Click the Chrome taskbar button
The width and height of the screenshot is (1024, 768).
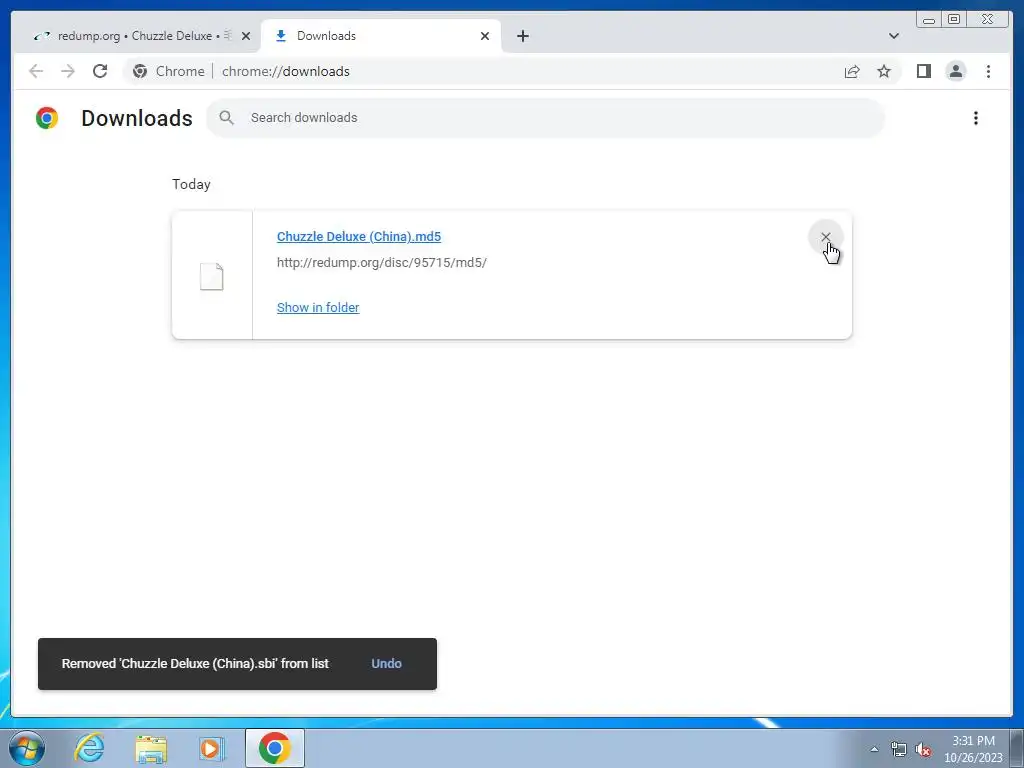[x=274, y=748]
